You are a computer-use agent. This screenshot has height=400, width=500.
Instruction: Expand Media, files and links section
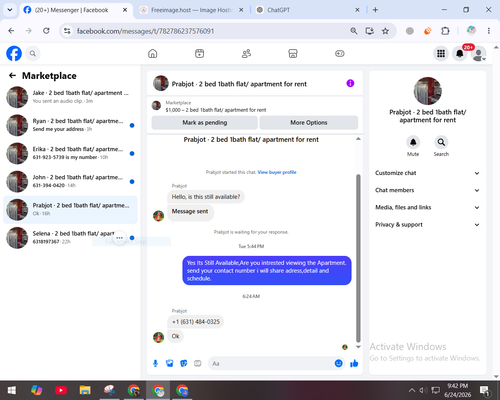(x=428, y=207)
